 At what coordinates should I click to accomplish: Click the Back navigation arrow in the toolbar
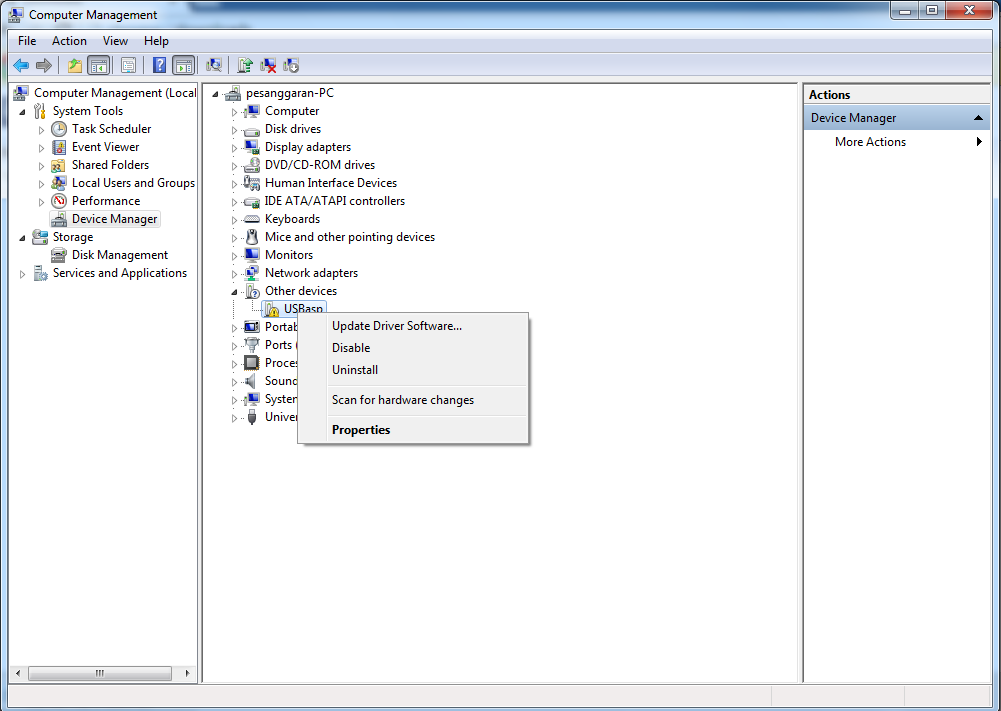[x=20, y=64]
